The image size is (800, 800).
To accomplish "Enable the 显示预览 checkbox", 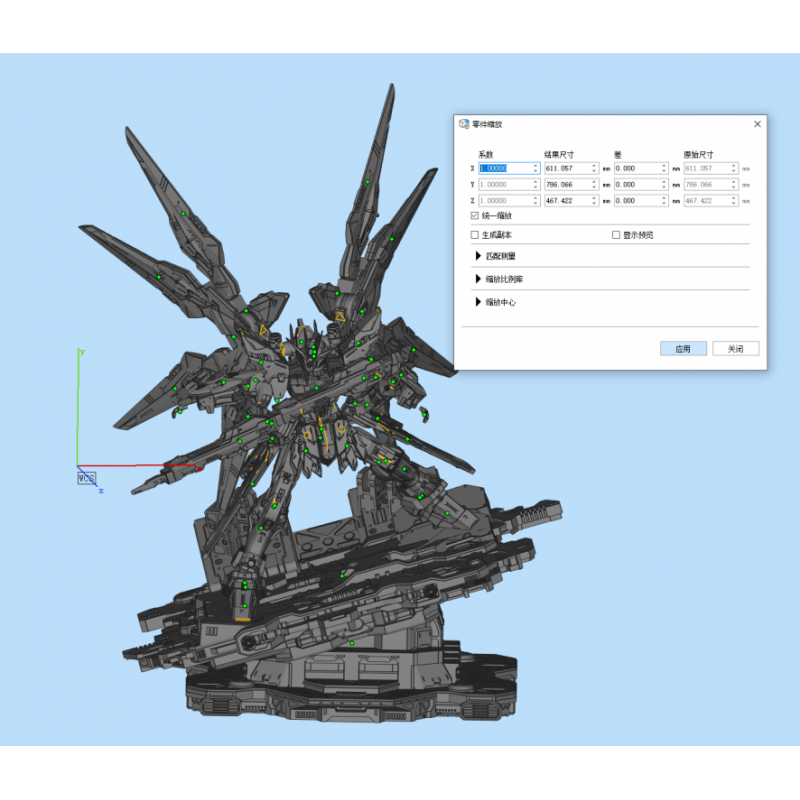I will (x=616, y=235).
